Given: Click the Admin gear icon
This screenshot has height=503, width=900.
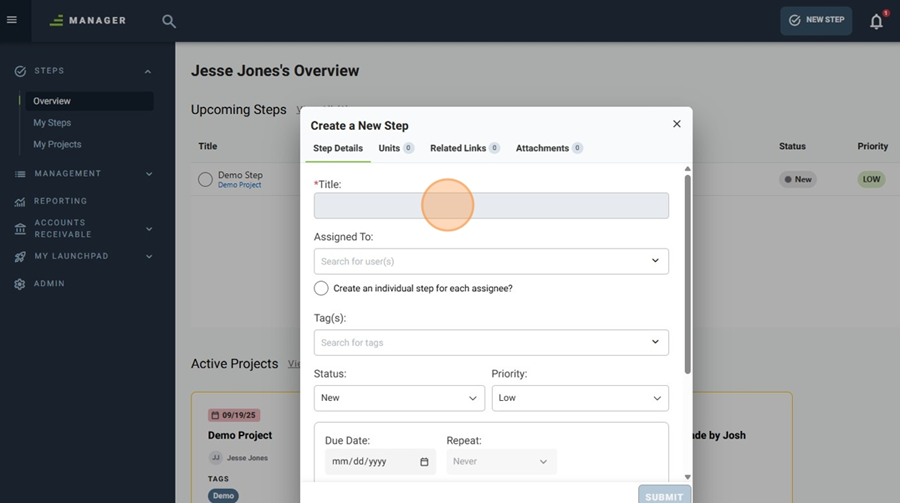Looking at the screenshot, I should 20,284.
